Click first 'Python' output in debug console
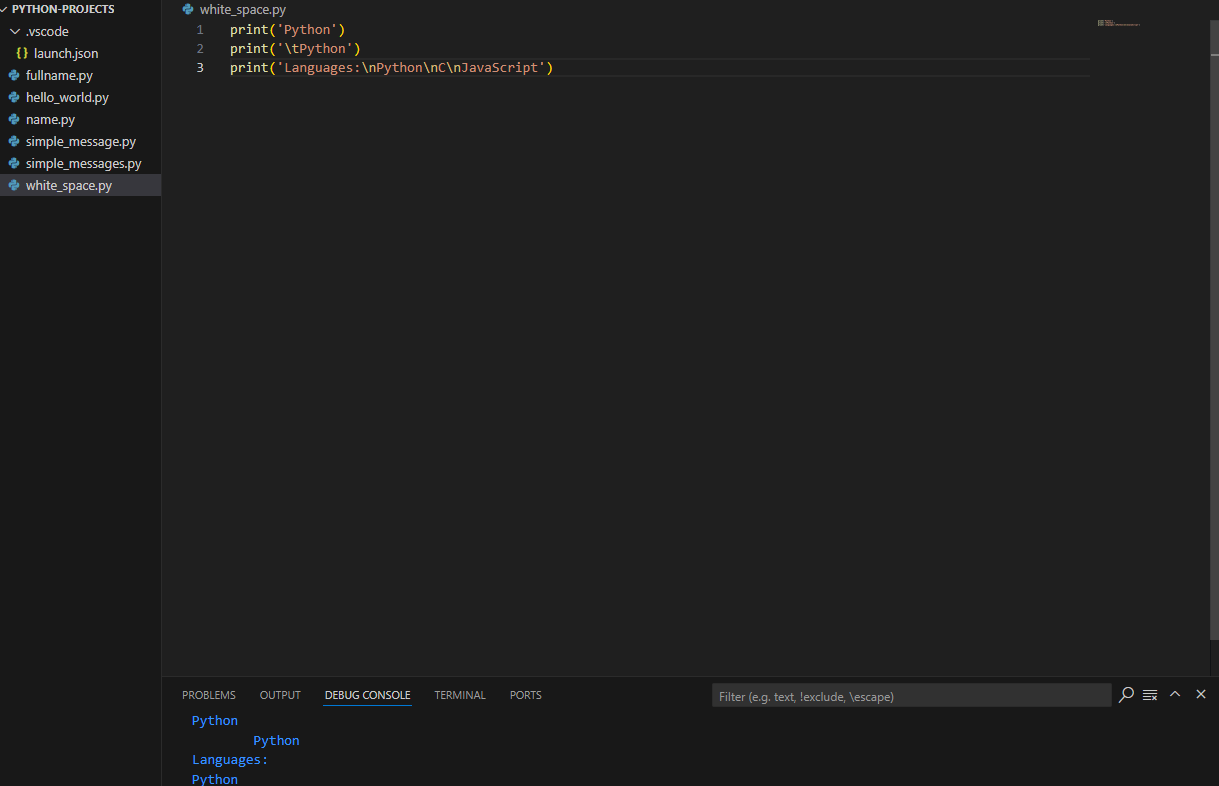Screen dimensions: 1219x786 pos(215,721)
